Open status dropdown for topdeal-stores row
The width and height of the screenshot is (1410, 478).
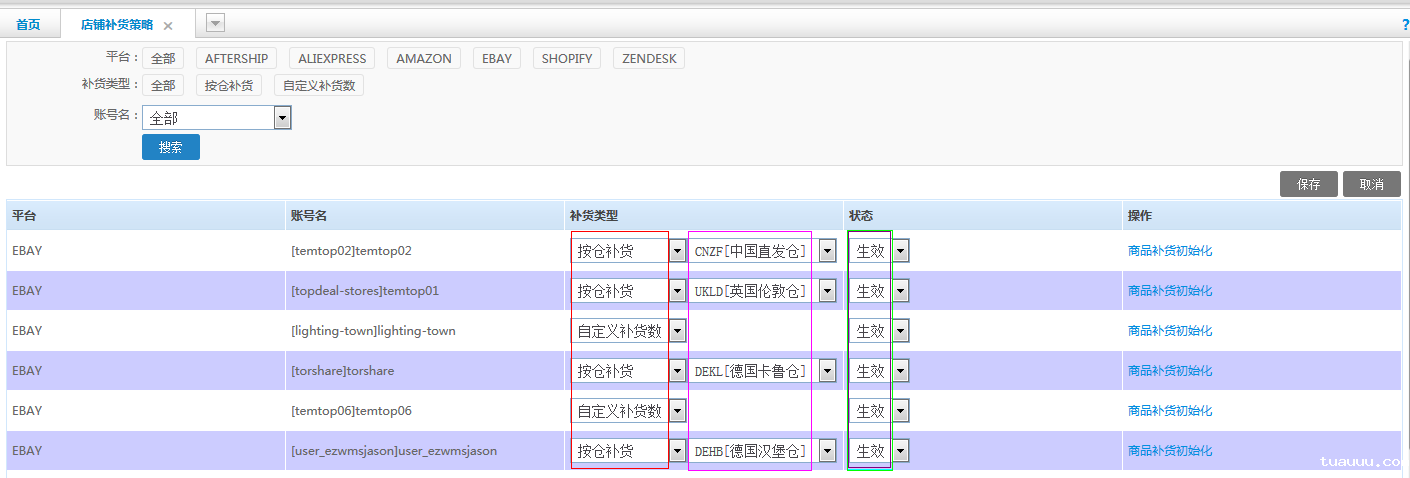[x=879, y=291]
